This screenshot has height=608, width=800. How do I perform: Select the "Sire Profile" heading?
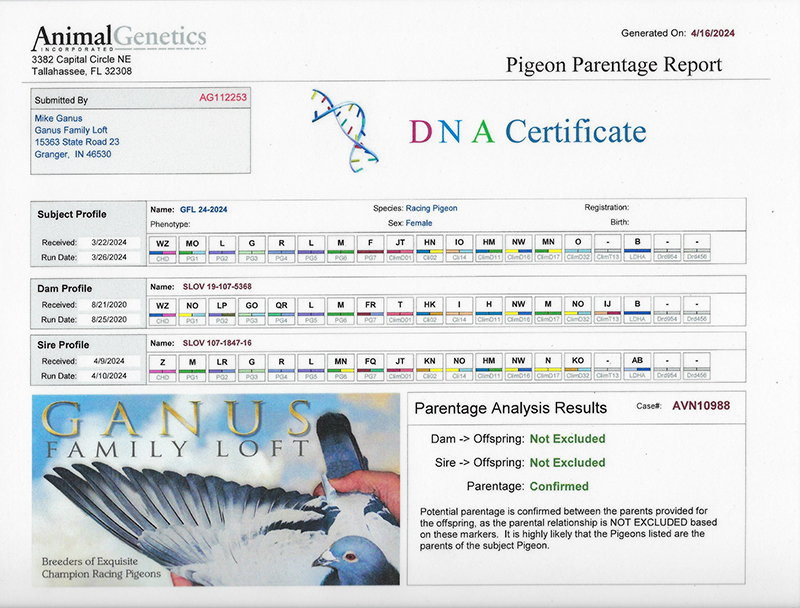coord(63,345)
